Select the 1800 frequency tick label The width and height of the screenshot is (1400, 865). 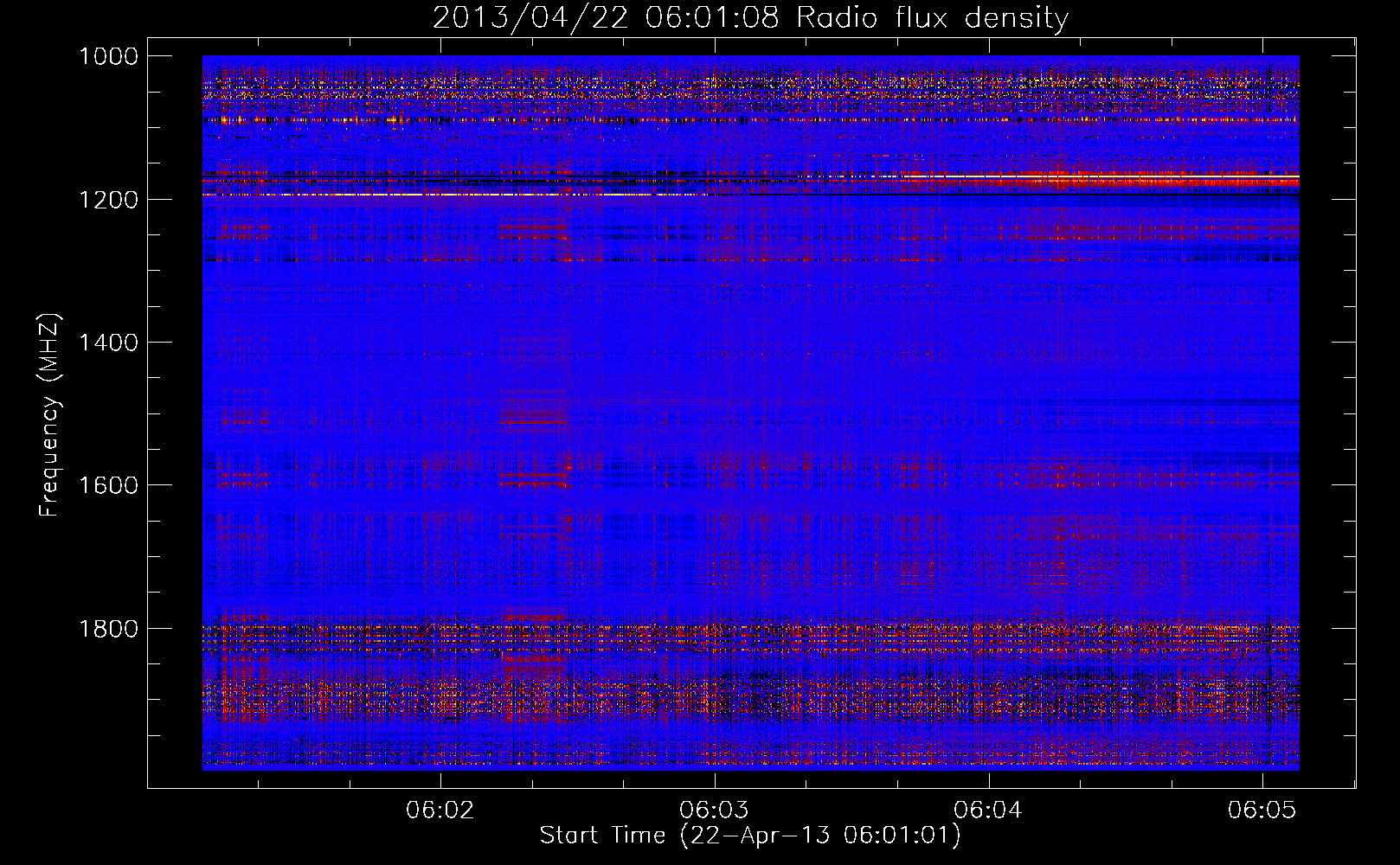click(x=108, y=628)
